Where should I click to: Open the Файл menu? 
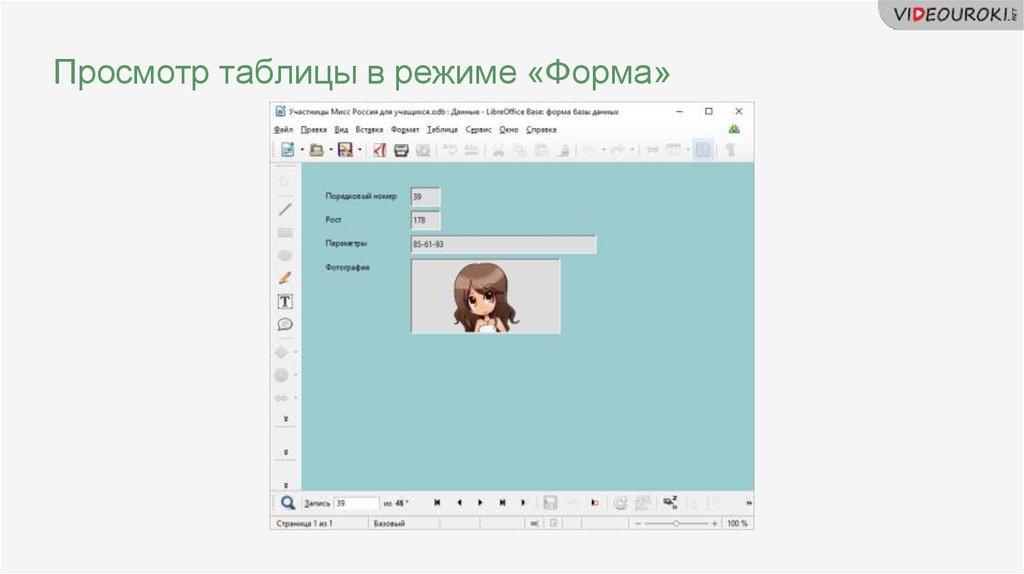point(283,129)
